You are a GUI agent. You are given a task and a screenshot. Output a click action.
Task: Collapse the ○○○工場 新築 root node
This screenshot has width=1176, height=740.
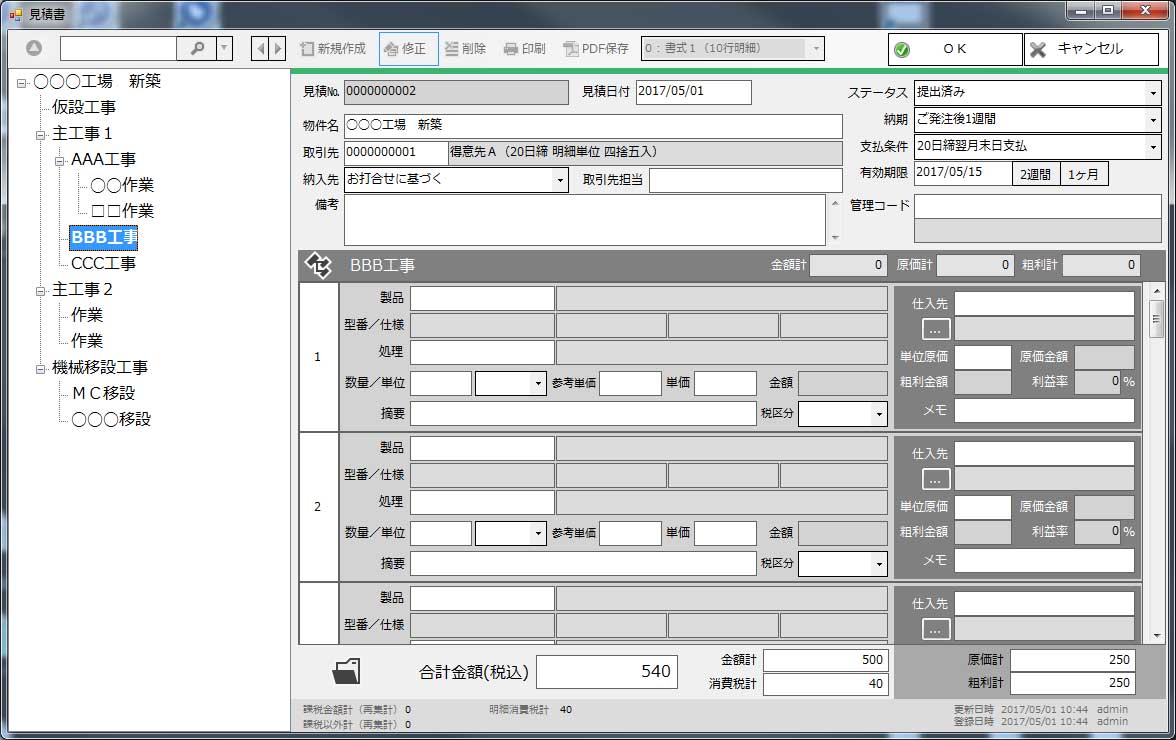(x=22, y=83)
